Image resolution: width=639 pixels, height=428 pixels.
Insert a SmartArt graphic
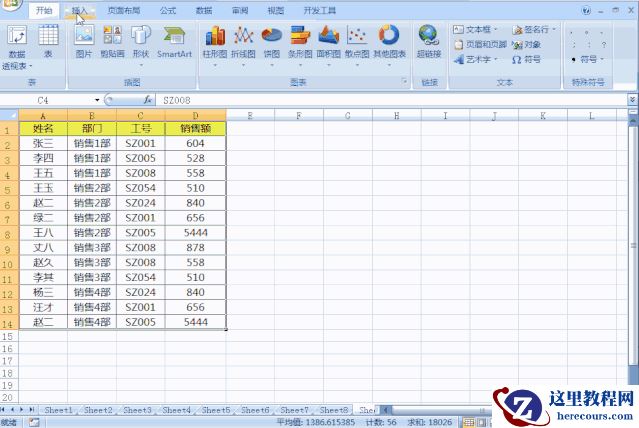(x=174, y=41)
